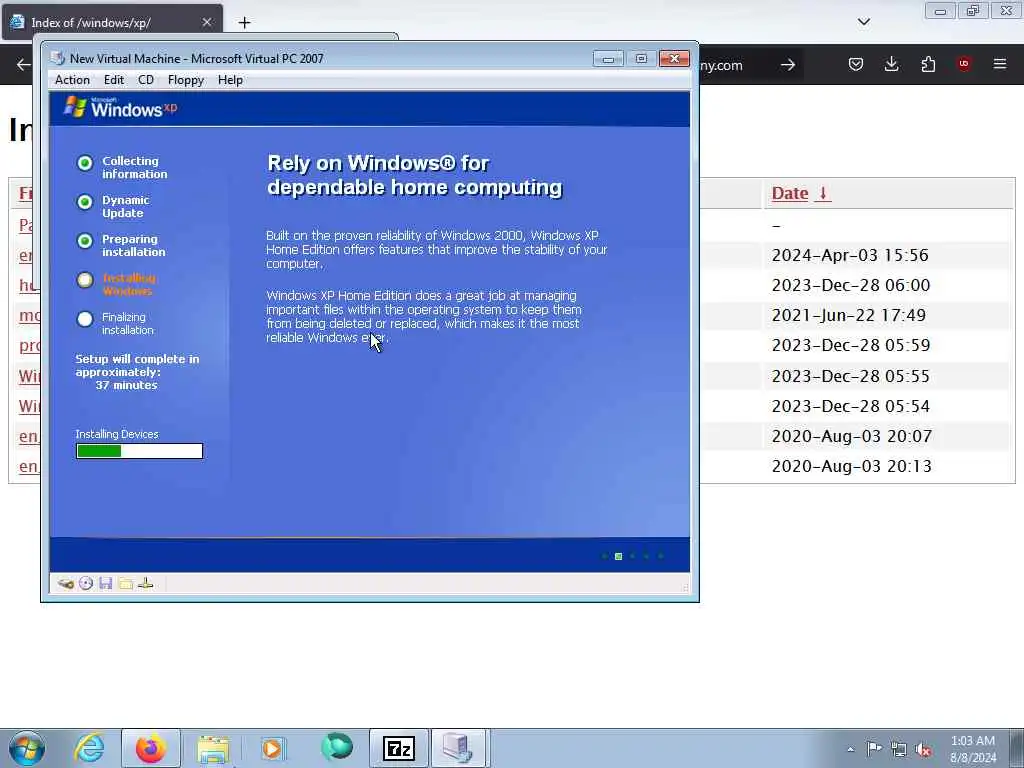
Task: Open the Windows Start menu
Action: [x=27, y=748]
